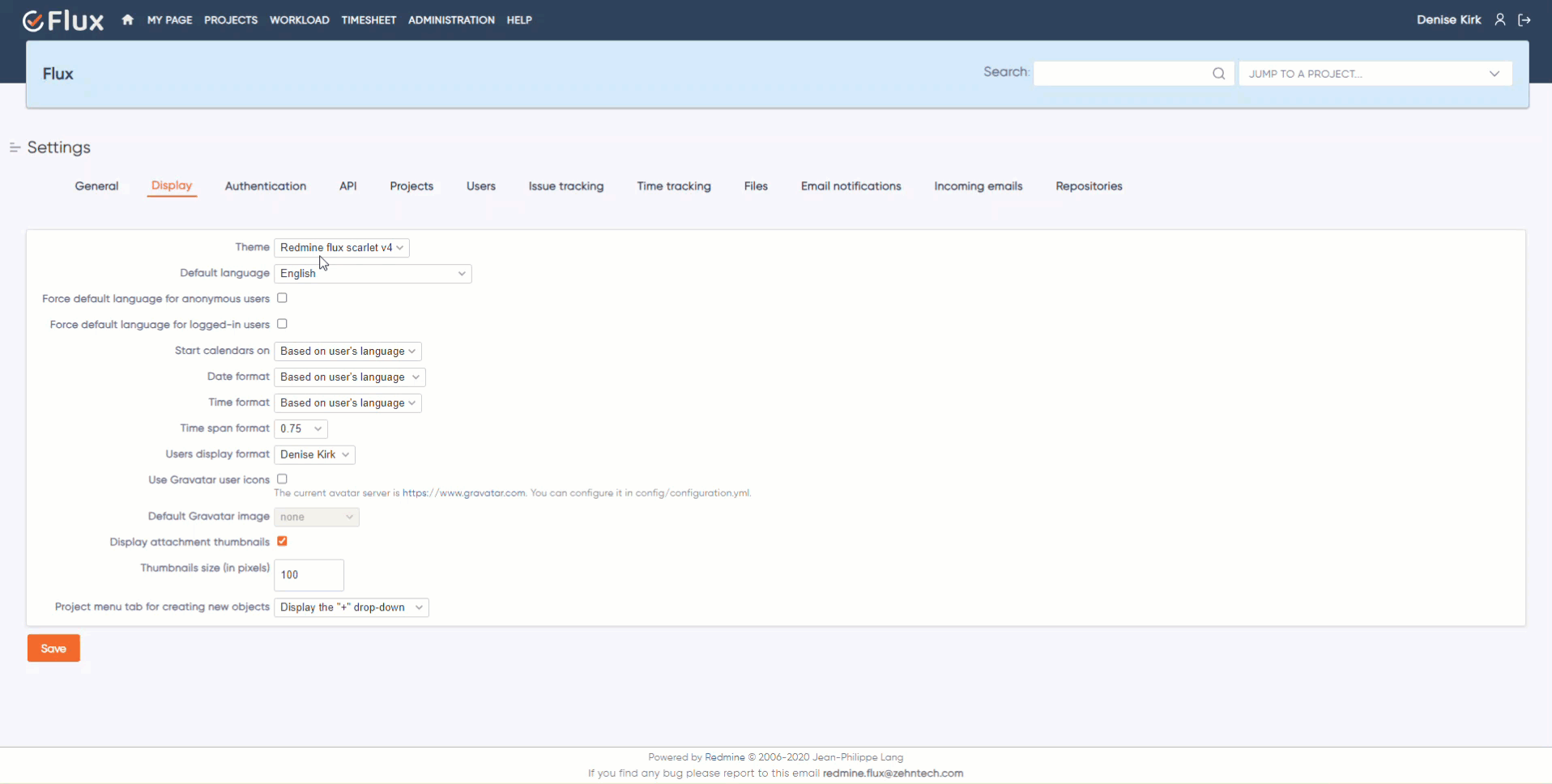Click the home icon in top navigation

tap(127, 19)
